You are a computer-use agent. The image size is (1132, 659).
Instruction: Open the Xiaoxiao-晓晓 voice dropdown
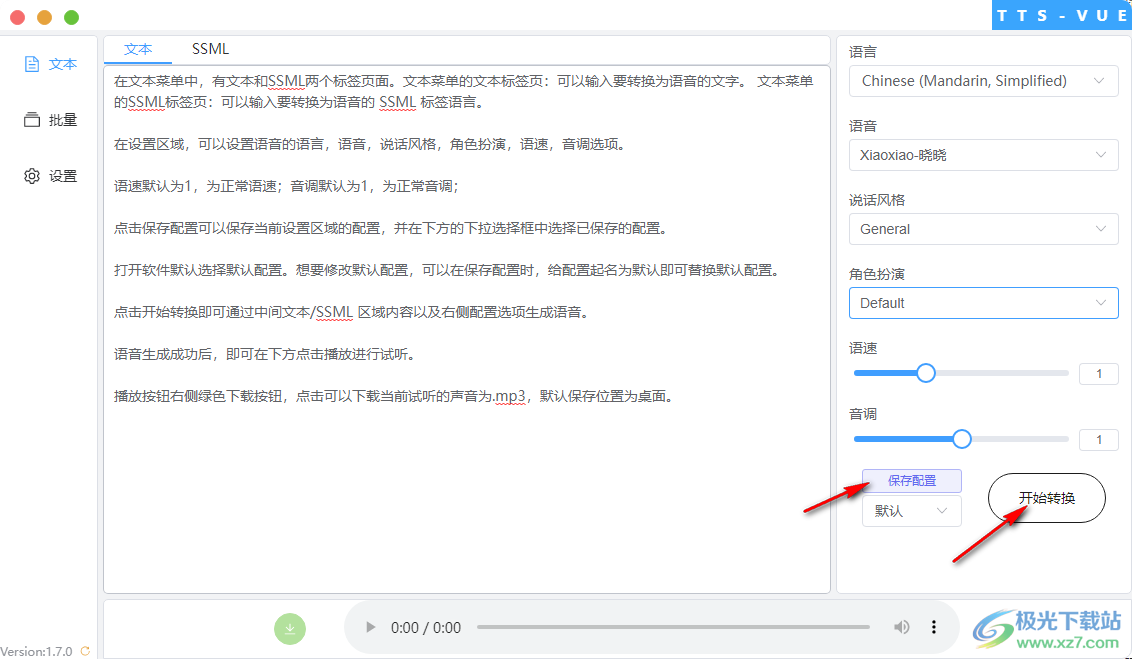coord(983,155)
